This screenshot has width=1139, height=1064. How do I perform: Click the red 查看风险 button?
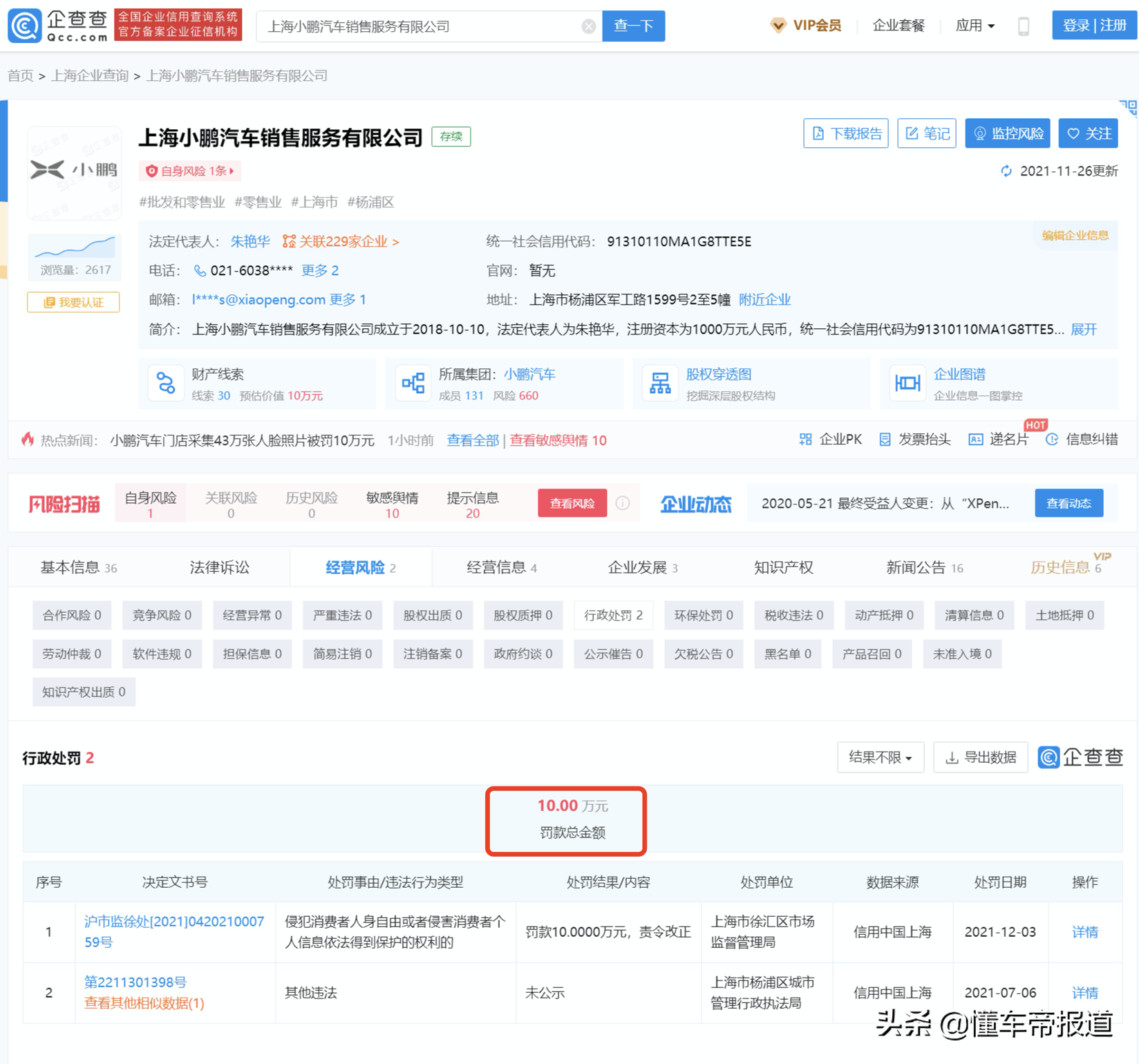click(x=572, y=503)
